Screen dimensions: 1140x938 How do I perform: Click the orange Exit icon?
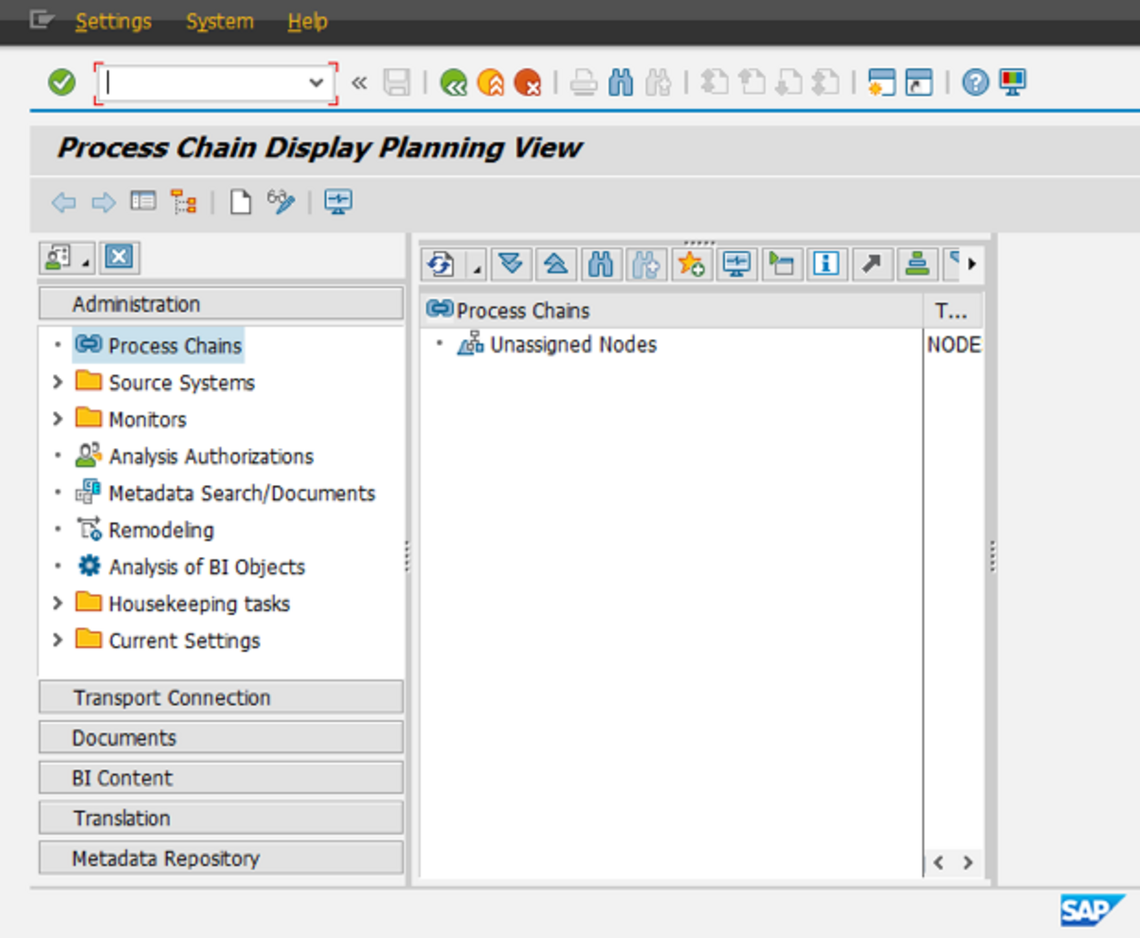coord(491,82)
